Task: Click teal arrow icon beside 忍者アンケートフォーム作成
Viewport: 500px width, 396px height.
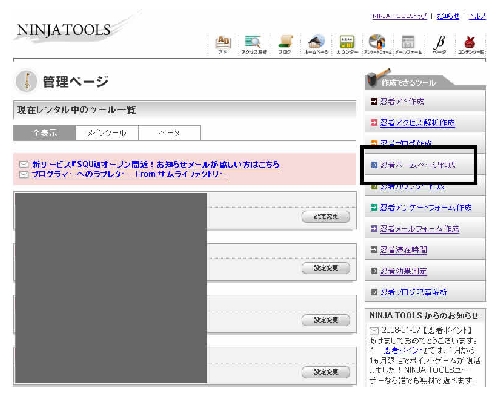Action: 374,207
